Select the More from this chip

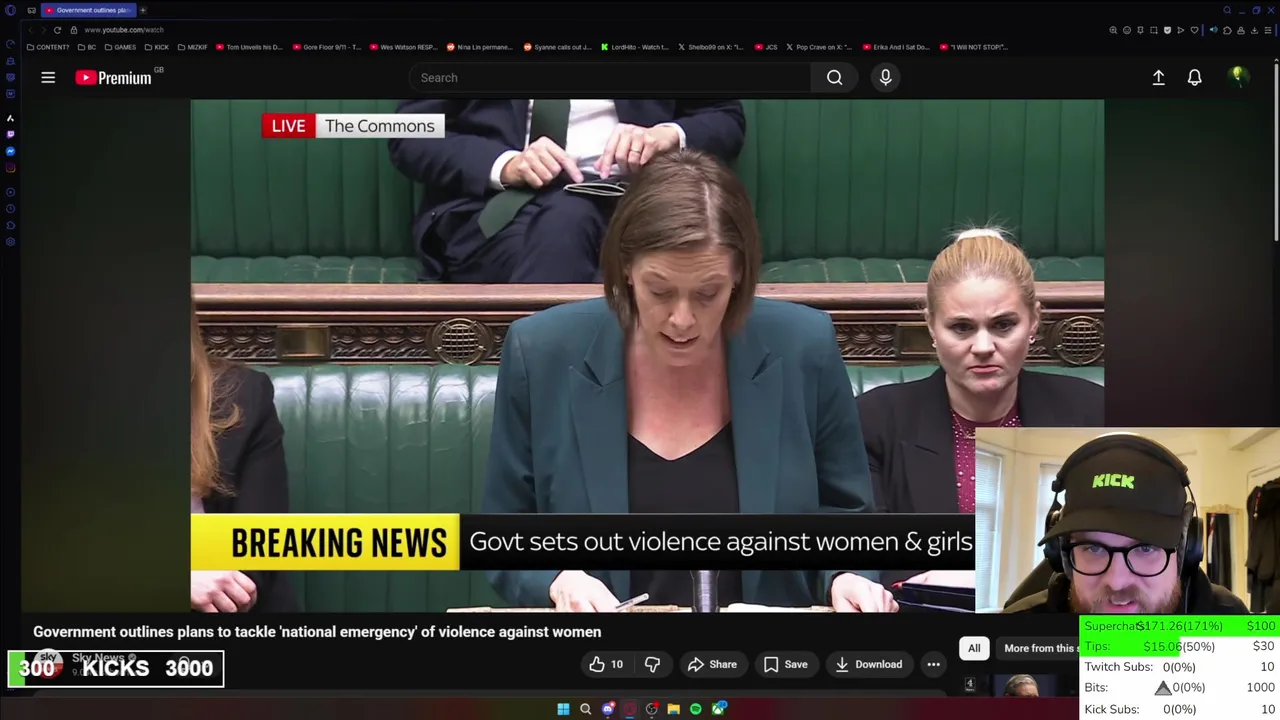(x=1040, y=648)
